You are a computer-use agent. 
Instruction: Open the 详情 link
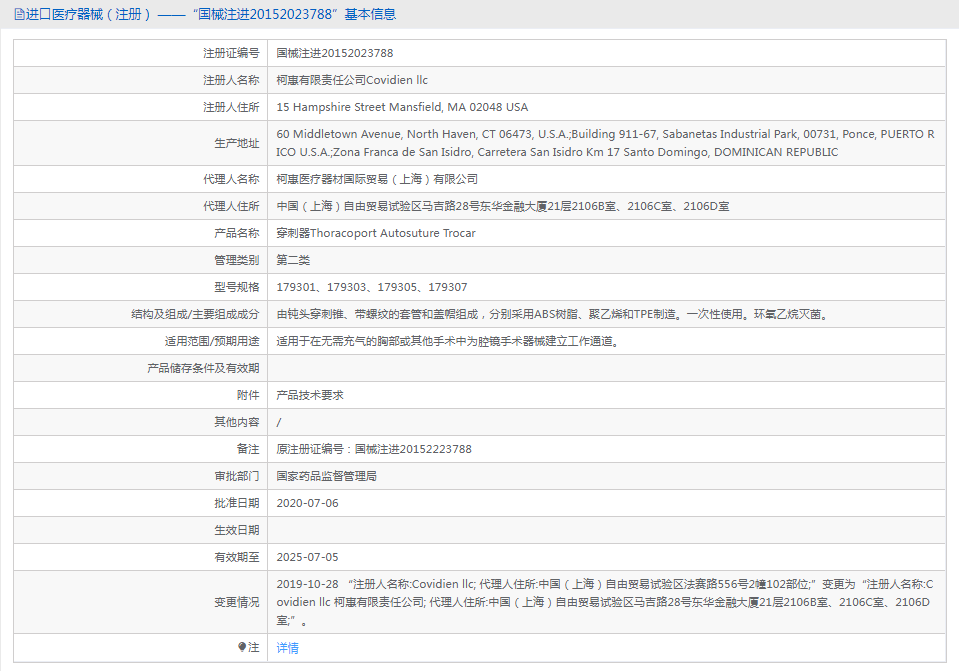point(287,648)
